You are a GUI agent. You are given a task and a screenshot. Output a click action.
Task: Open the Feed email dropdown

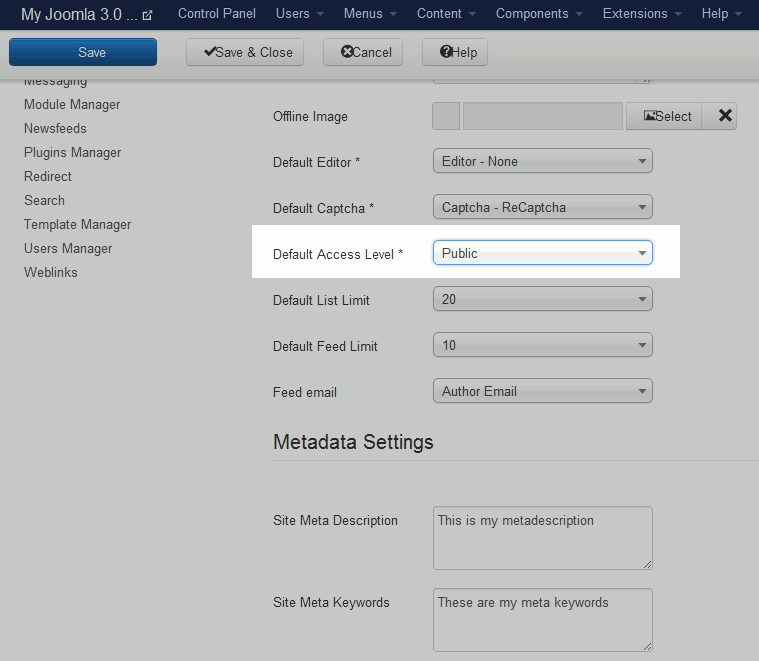coord(543,391)
